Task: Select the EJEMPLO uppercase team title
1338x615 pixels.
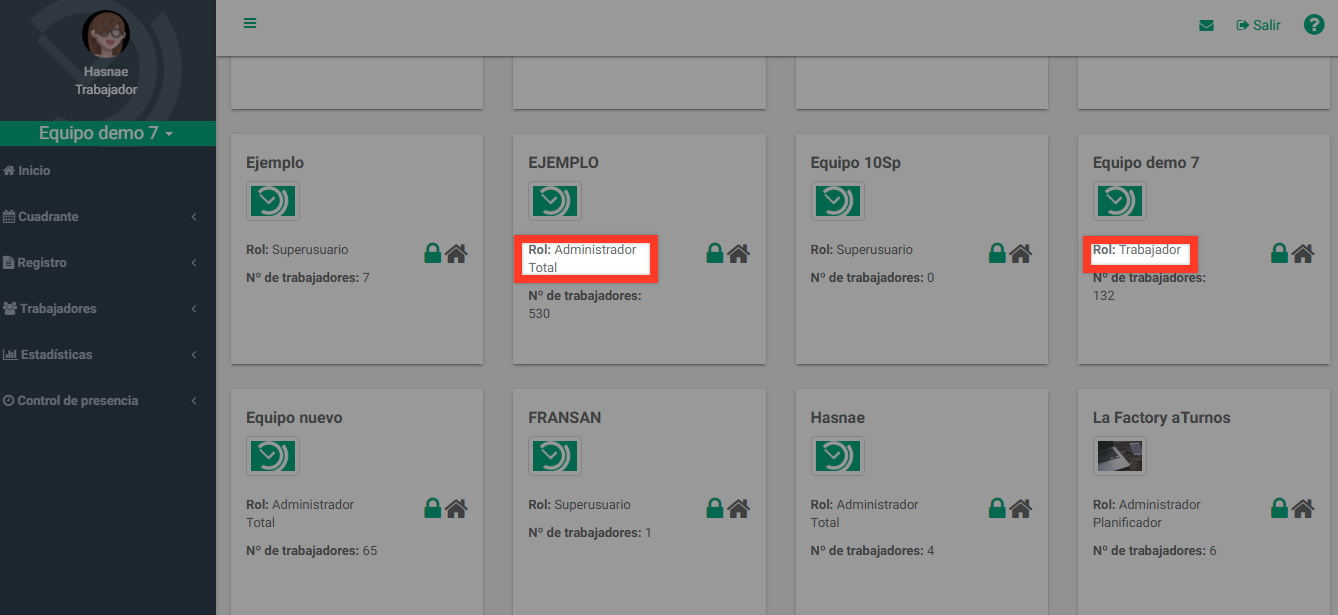Action: [563, 162]
